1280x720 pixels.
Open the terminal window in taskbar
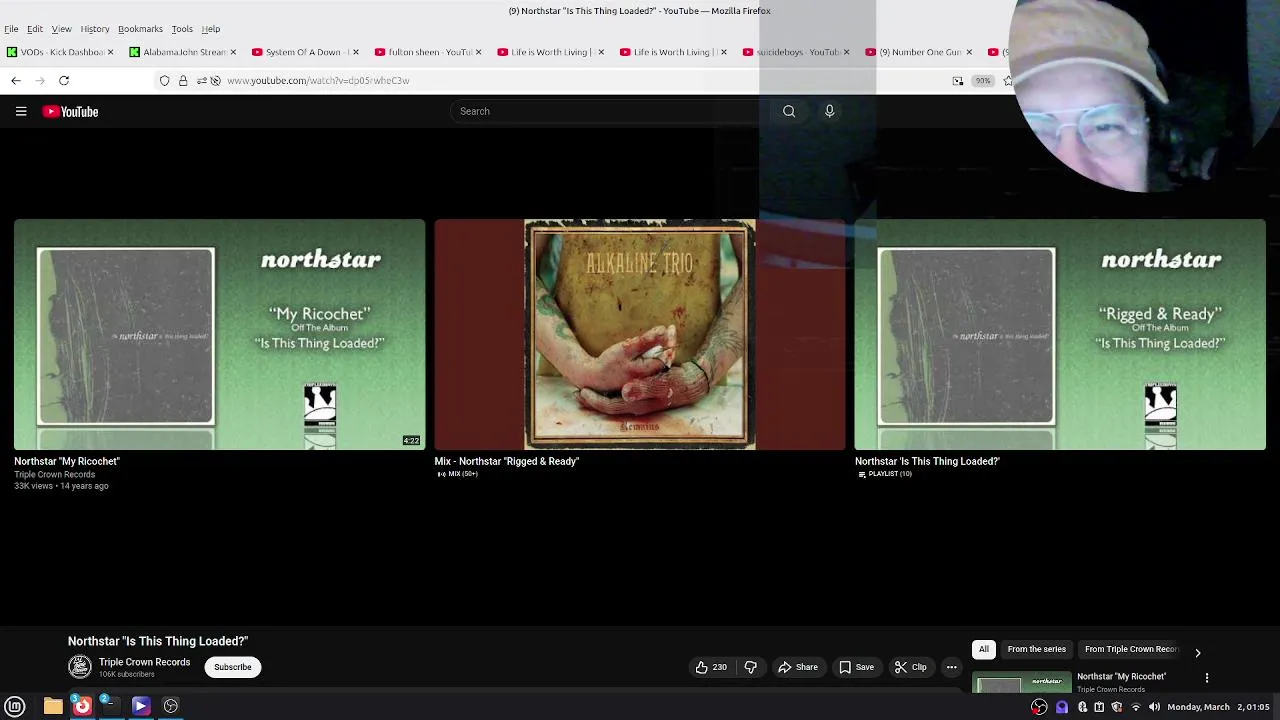pos(110,706)
